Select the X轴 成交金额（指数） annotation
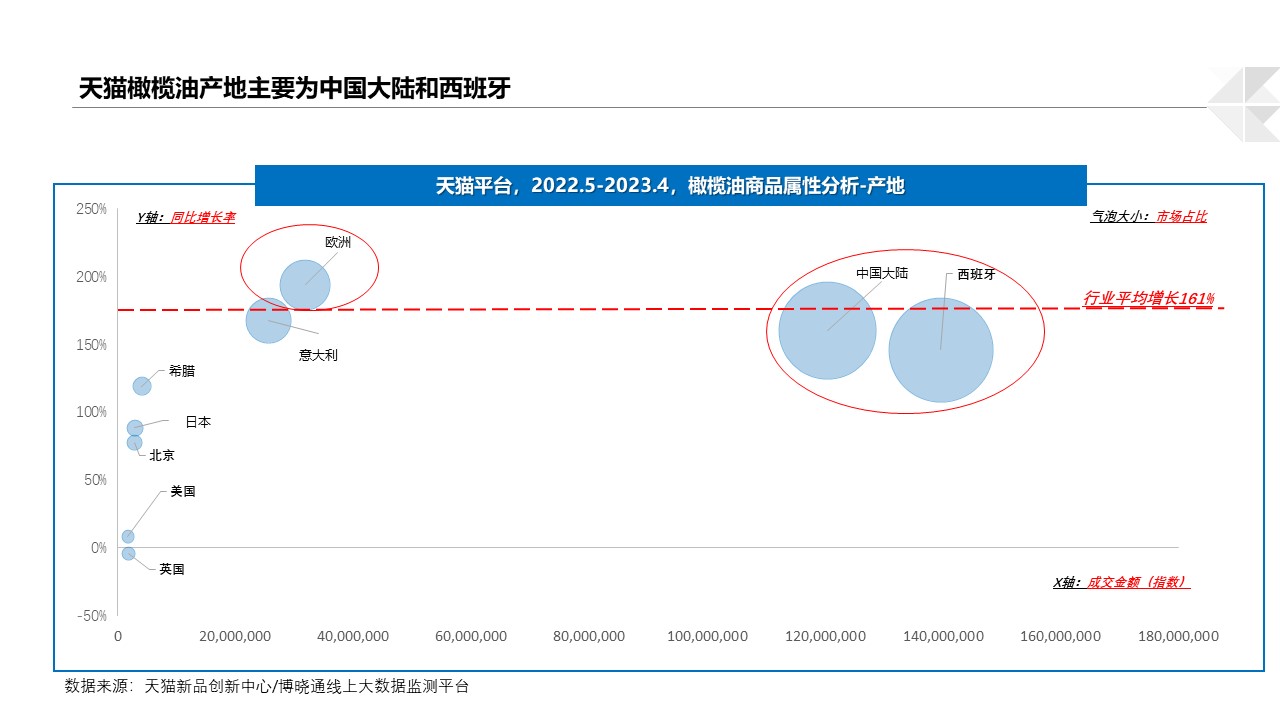1280x720 pixels. (x=1121, y=582)
